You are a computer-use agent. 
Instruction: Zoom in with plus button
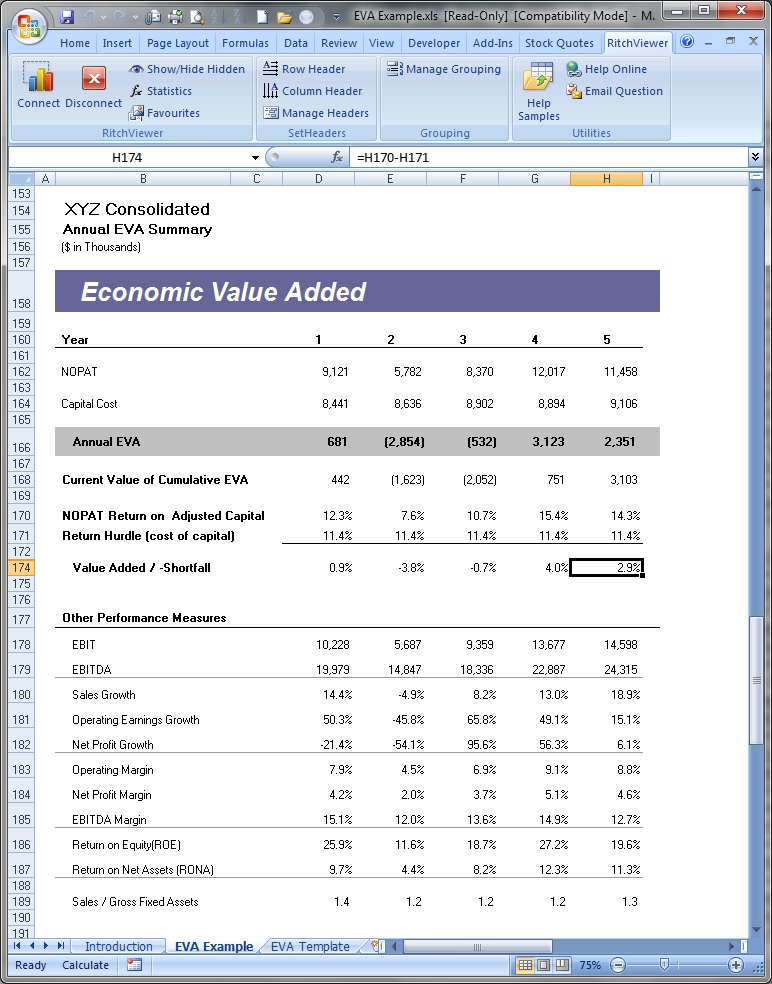click(x=735, y=965)
